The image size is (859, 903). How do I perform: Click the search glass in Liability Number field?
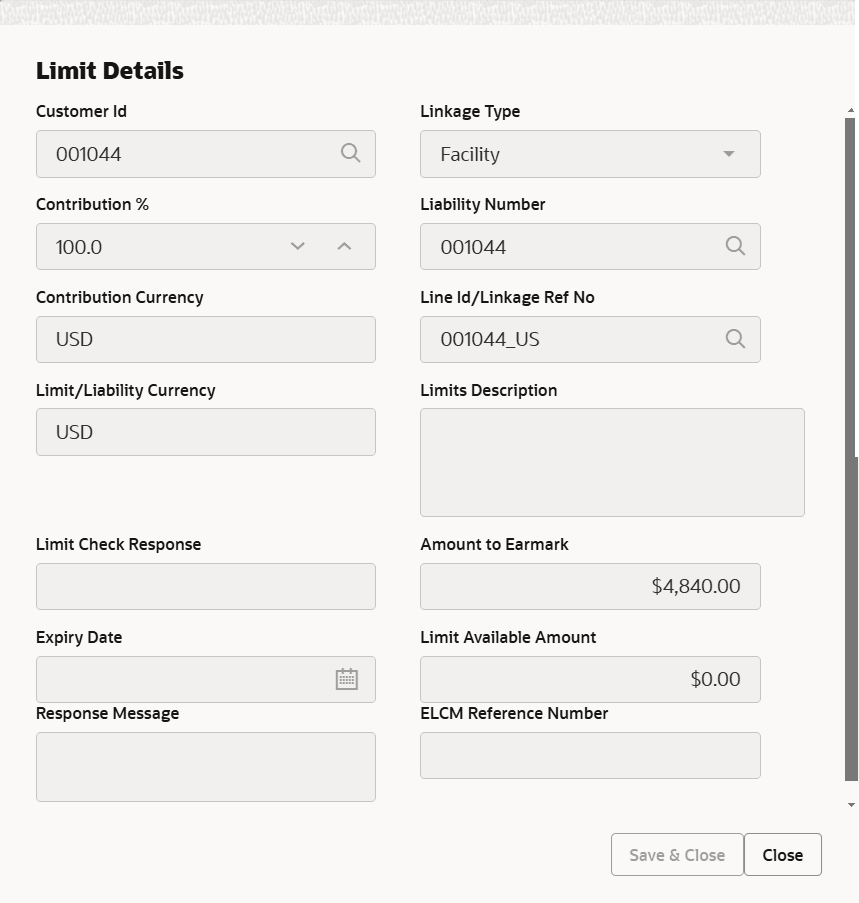pyautogui.click(x=735, y=246)
